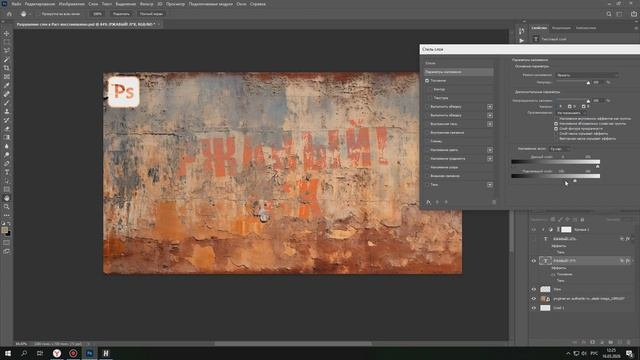This screenshot has width=640, height=360.
Task: Click the foreground color swatch
Action: 4,231
